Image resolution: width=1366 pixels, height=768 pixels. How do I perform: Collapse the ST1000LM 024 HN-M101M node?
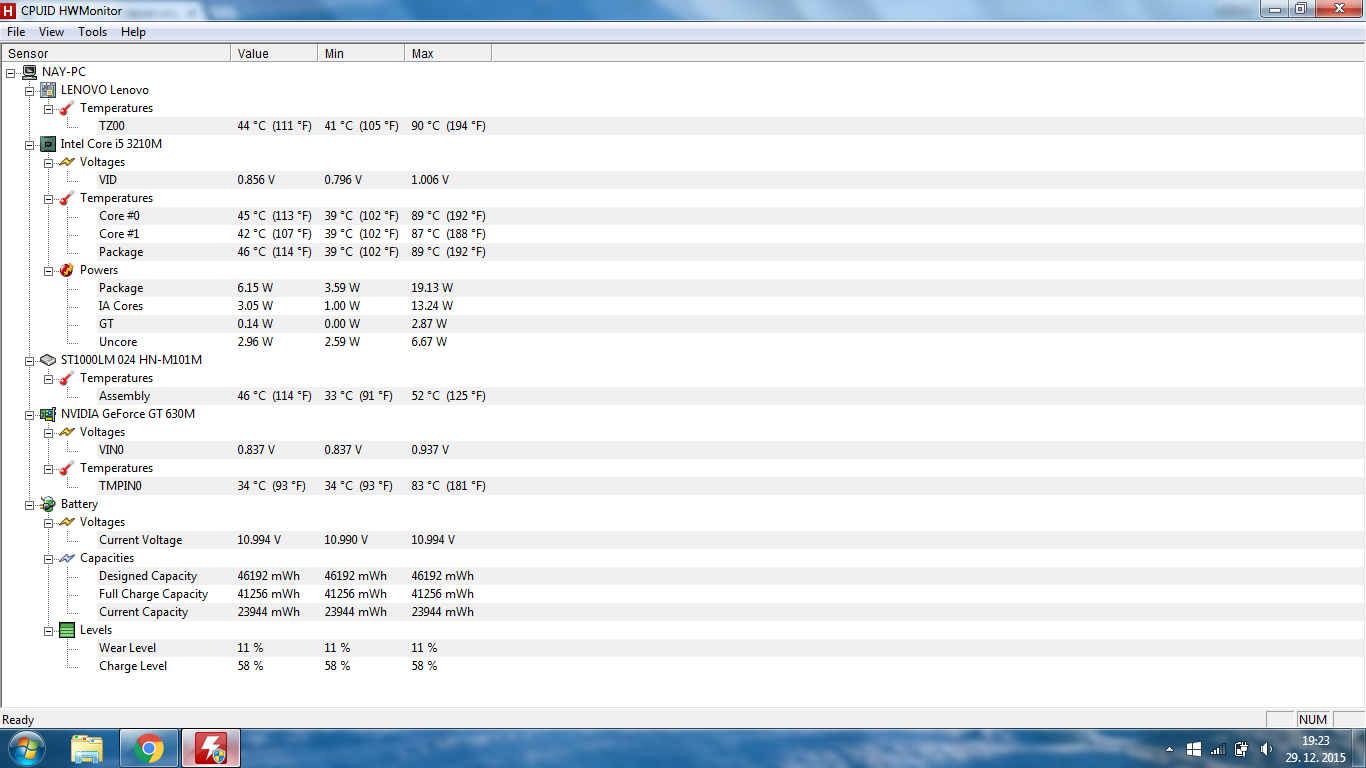point(30,360)
